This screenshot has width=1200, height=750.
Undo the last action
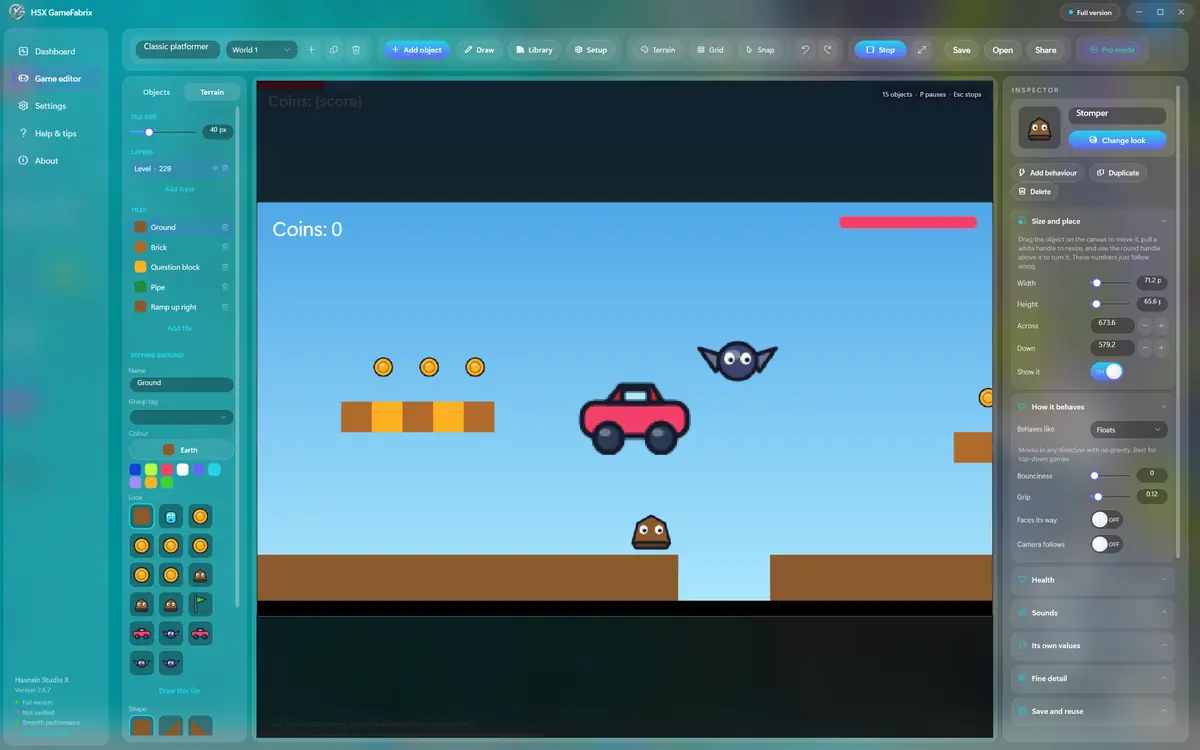coord(804,49)
